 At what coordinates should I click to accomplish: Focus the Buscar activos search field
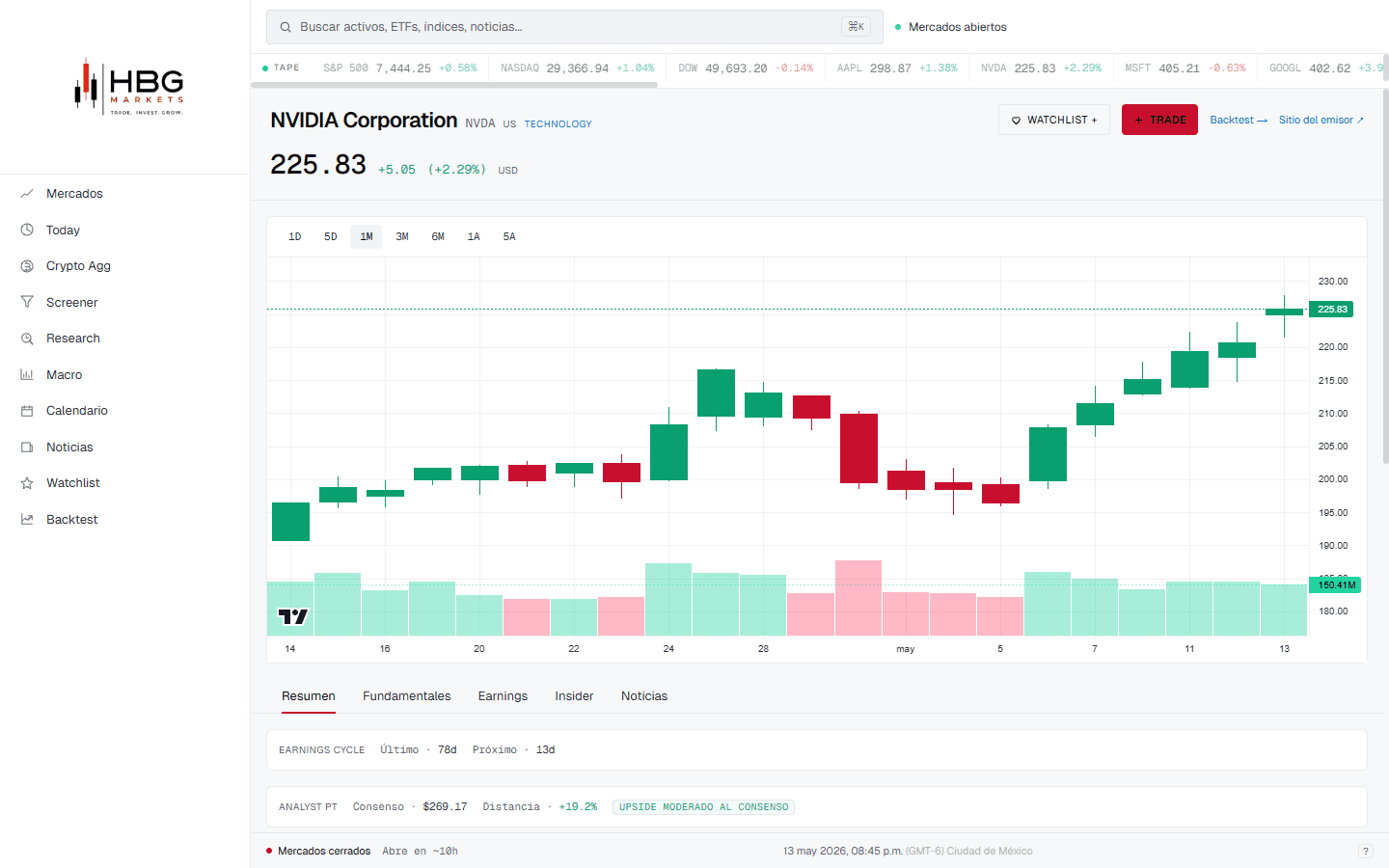[x=575, y=27]
